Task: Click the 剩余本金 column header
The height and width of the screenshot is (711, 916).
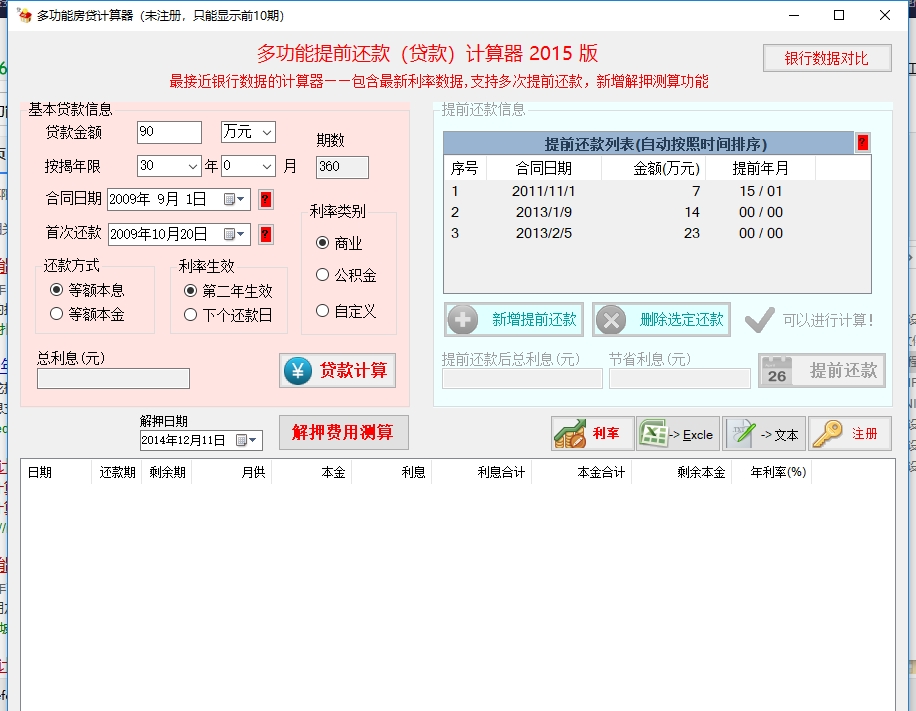Action: pos(682,472)
